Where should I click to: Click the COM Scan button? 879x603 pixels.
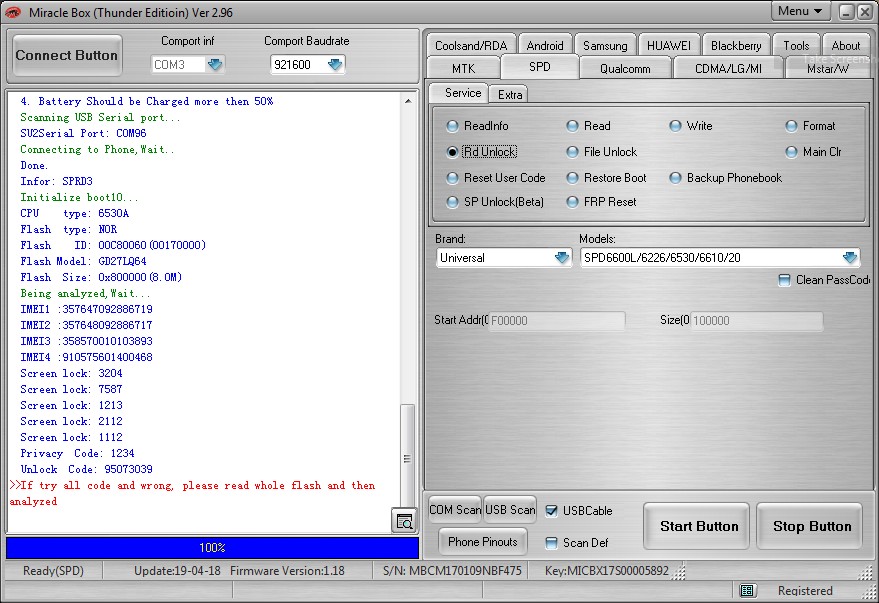455,510
